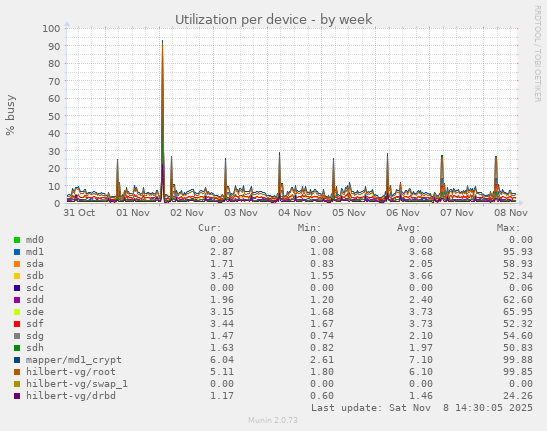Click the 'Max:' column header
This screenshot has height=431, width=547.
coord(508,228)
